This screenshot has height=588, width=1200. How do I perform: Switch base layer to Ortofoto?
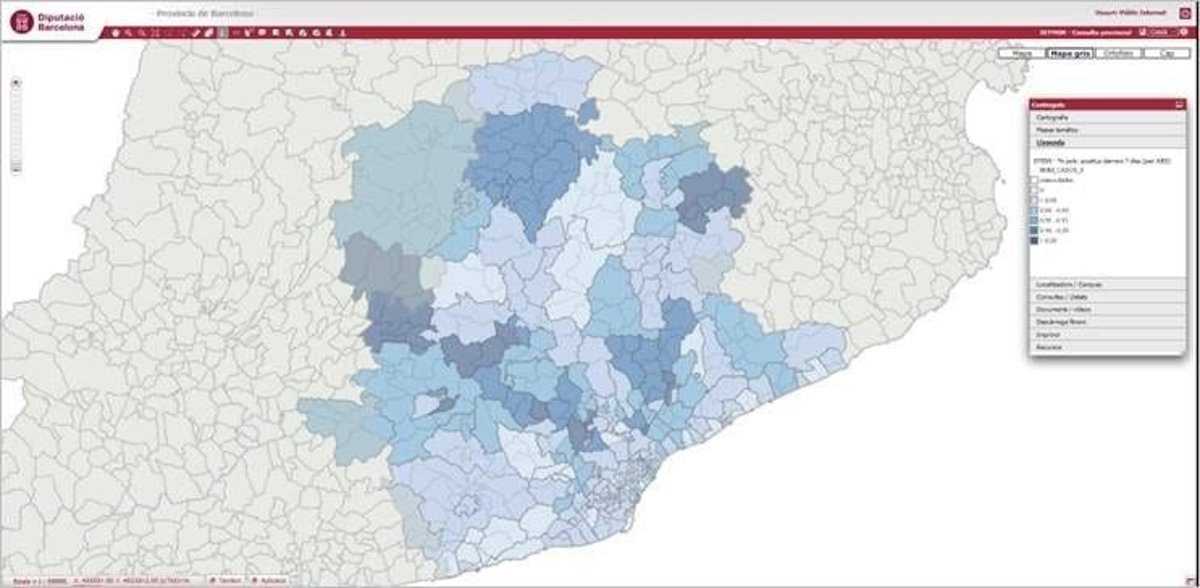[1114, 53]
